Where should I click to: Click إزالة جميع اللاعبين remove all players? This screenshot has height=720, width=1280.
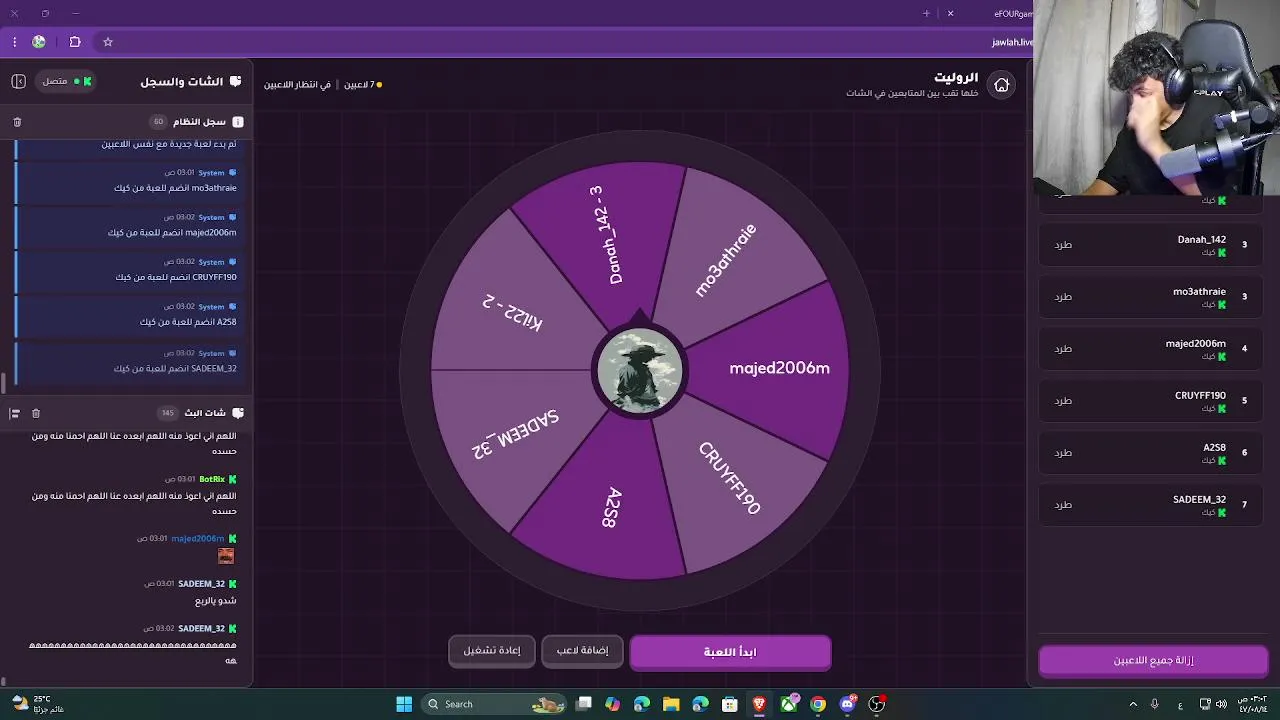point(1153,661)
